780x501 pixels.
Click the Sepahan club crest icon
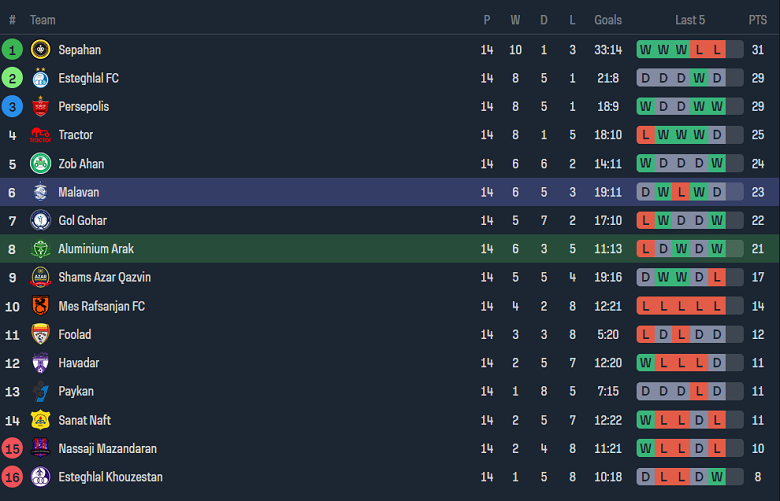coord(40,50)
